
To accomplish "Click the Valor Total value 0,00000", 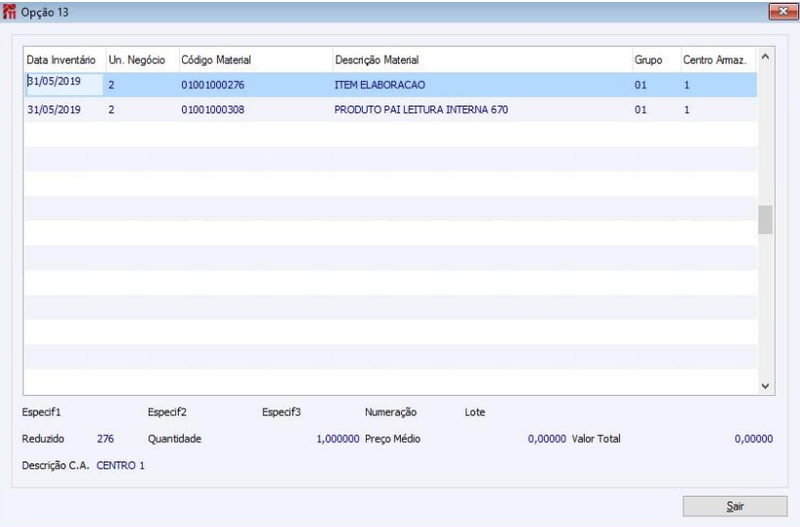I will click(754, 439).
